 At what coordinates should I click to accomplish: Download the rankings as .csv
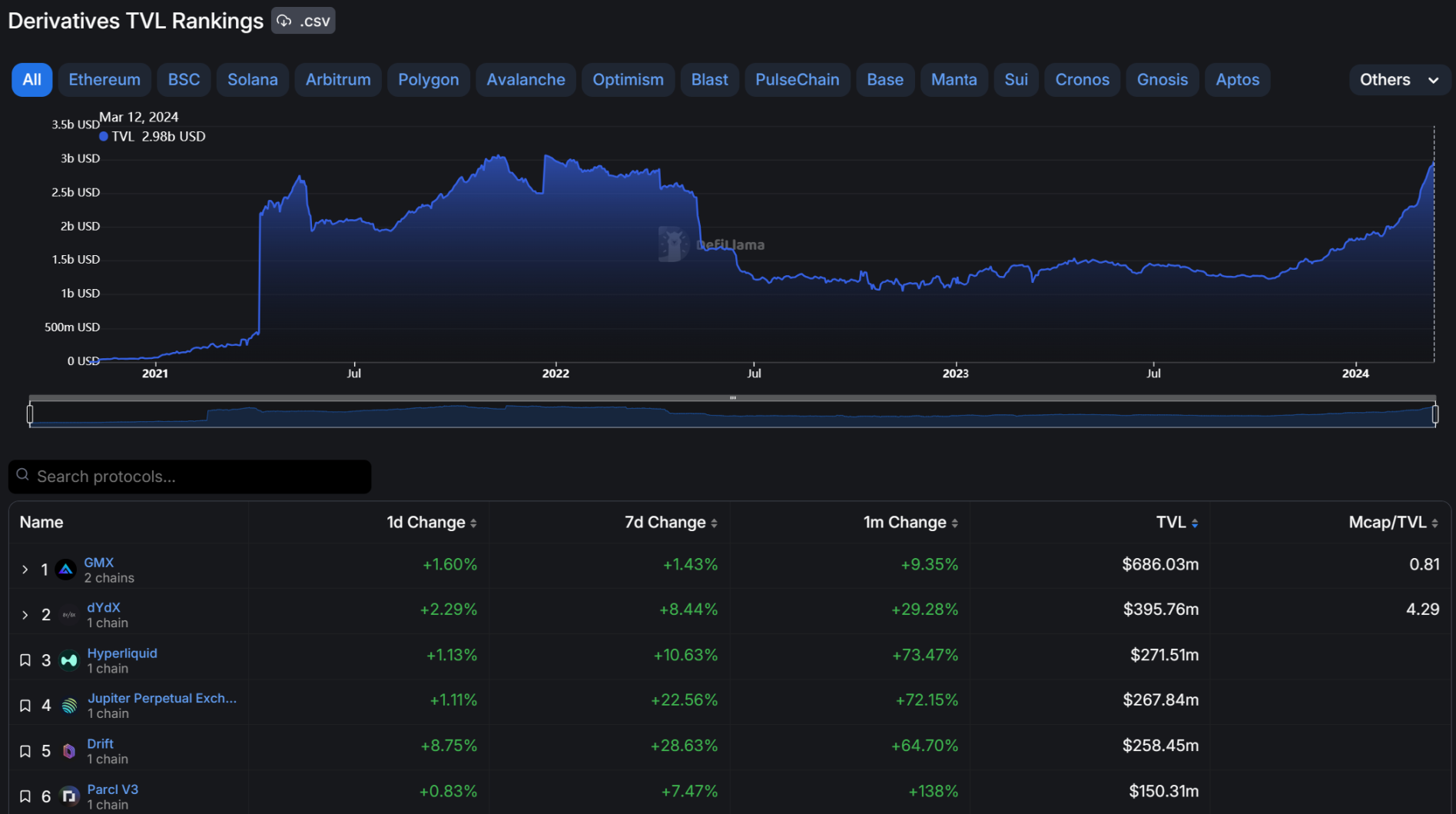pos(303,21)
